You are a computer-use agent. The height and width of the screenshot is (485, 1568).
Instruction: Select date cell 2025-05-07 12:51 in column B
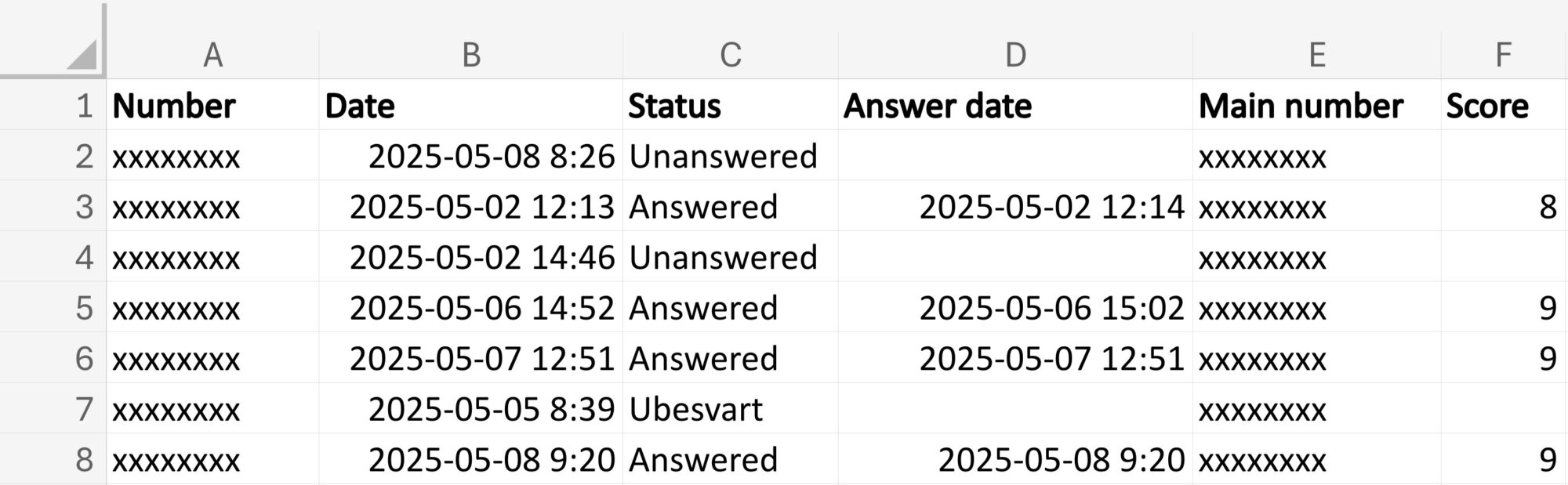tap(470, 358)
